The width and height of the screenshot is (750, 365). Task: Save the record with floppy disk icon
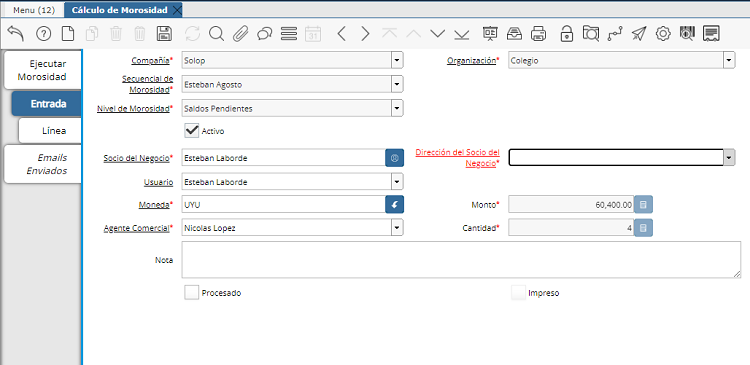click(x=165, y=33)
